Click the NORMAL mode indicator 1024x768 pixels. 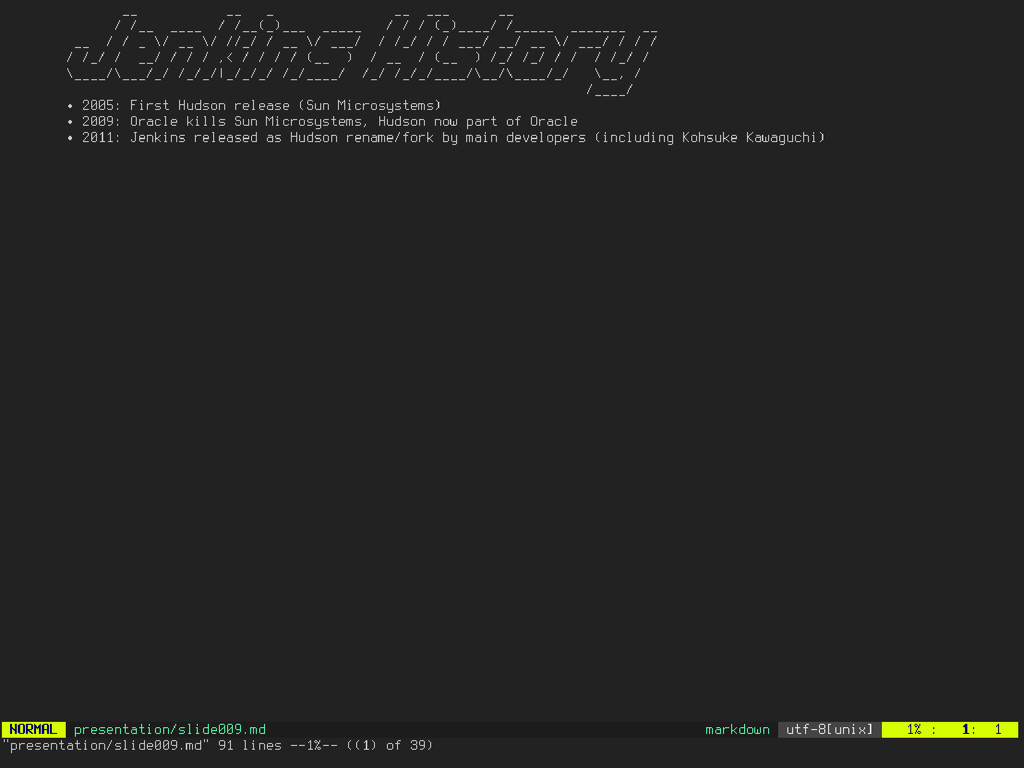point(33,729)
